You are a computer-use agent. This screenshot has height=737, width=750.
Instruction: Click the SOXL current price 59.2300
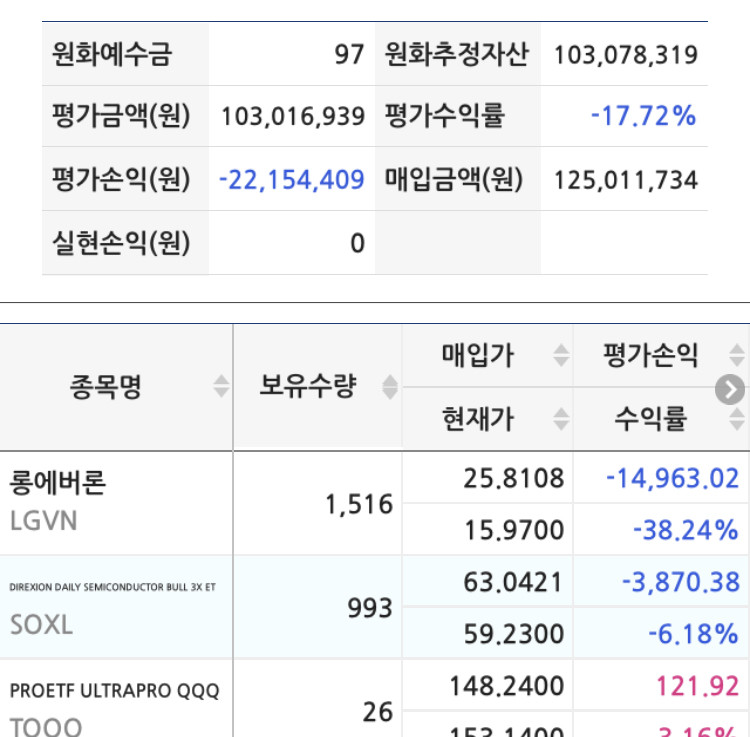click(x=514, y=634)
